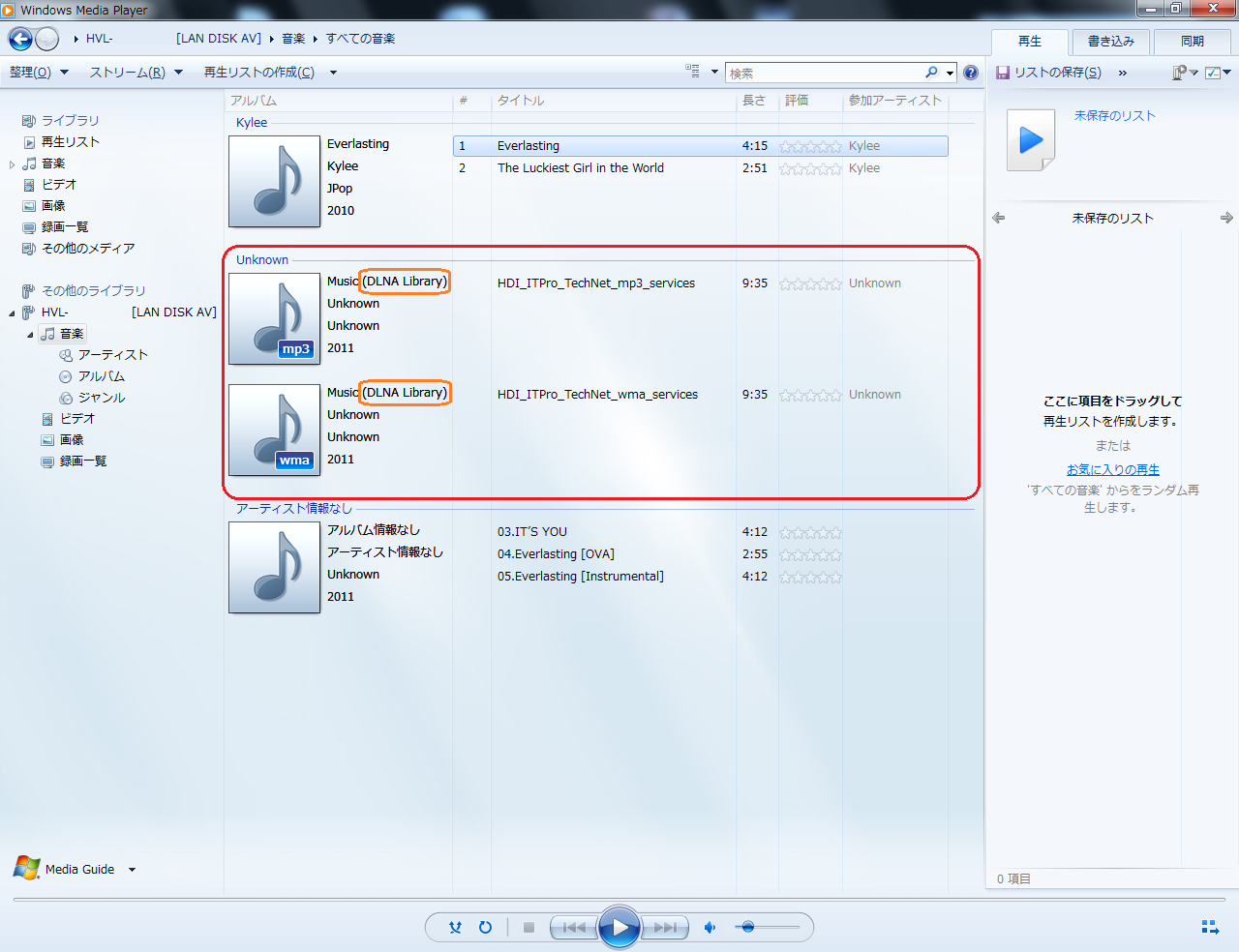This screenshot has height=952, width=1239.
Task: Skip to the next track
Action: [664, 927]
